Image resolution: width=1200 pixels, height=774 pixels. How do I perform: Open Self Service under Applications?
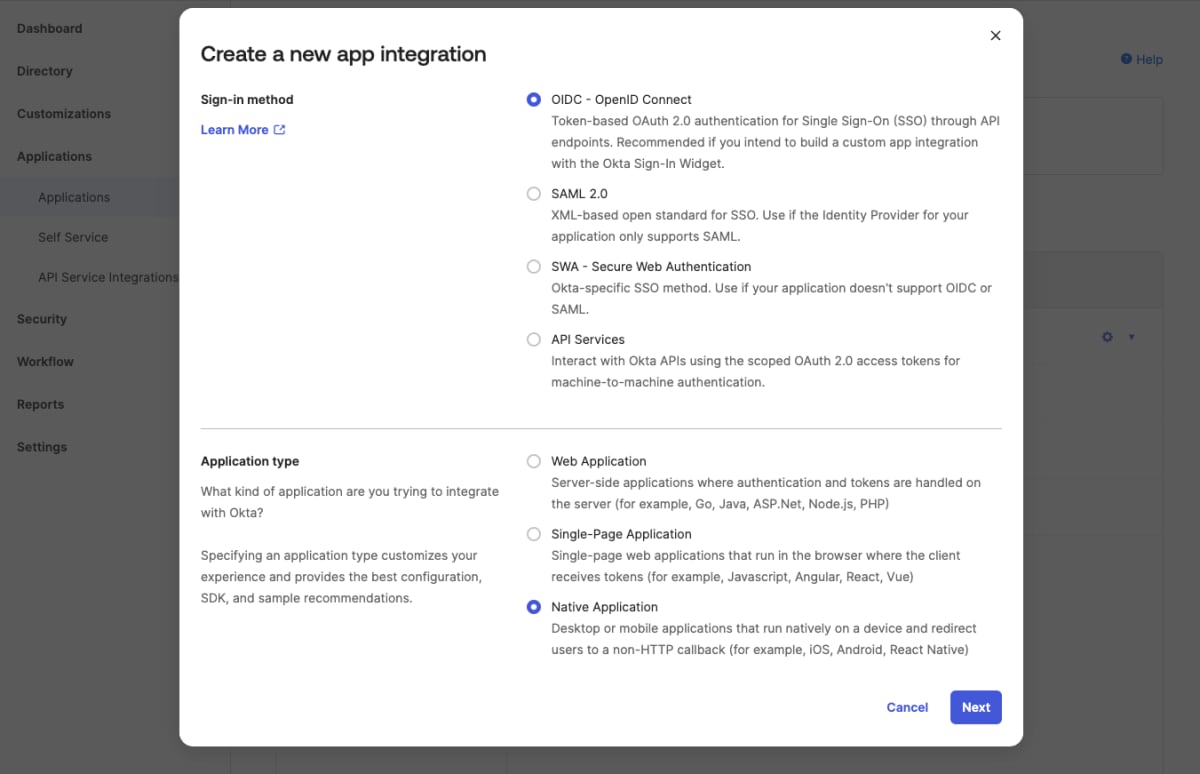(73, 237)
